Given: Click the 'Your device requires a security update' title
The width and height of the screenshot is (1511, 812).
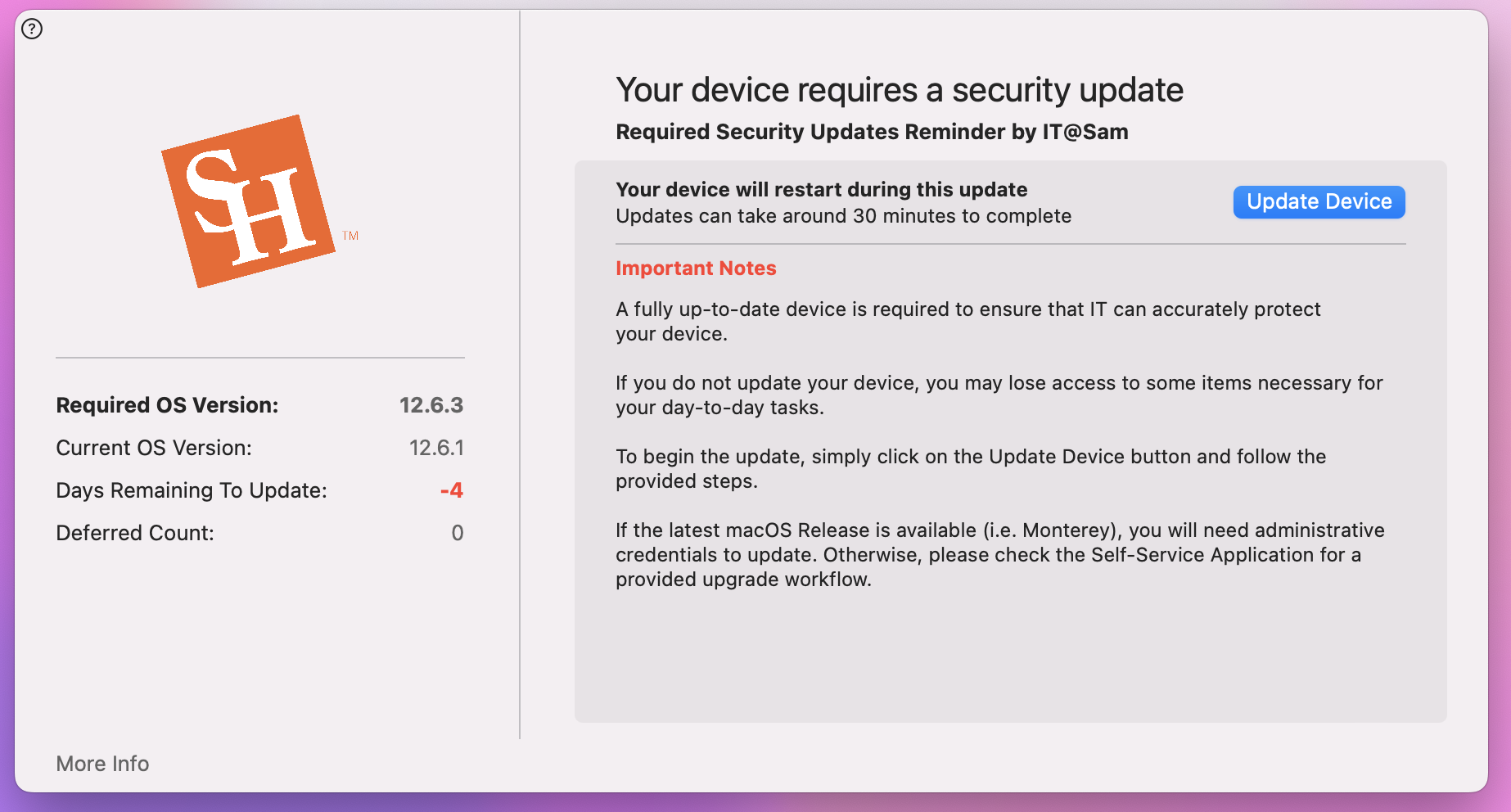Looking at the screenshot, I should pyautogui.click(x=899, y=90).
